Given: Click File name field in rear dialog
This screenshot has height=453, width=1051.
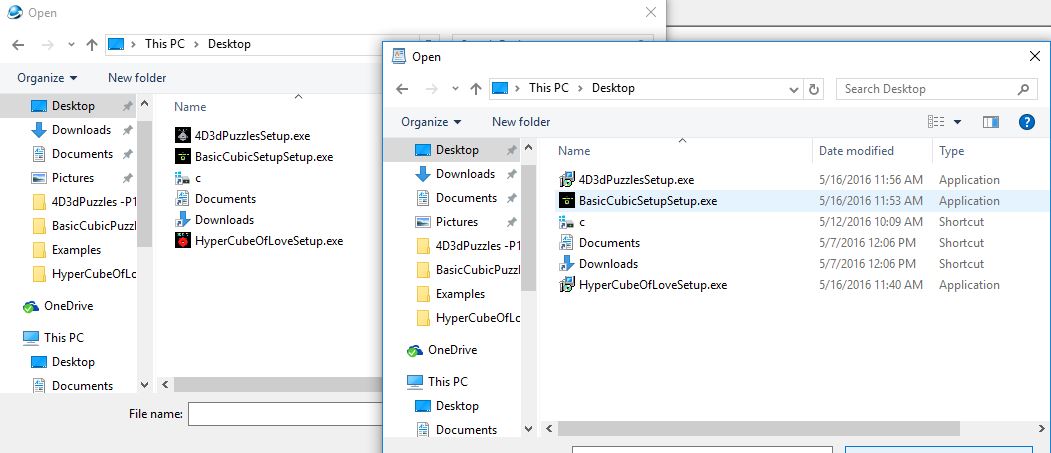Looking at the screenshot, I should pyautogui.click(x=285, y=414).
